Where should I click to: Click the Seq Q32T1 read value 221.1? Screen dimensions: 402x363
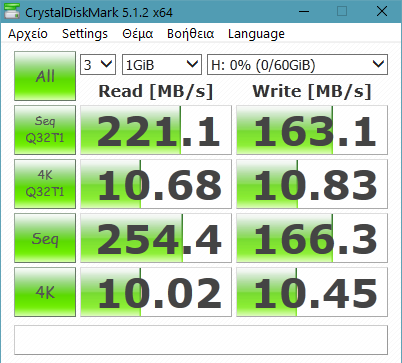(156, 130)
